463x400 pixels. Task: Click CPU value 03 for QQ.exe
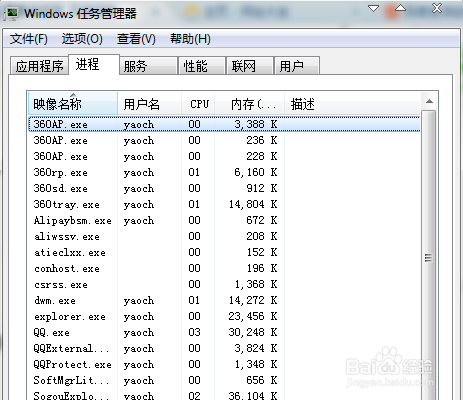[x=194, y=332]
